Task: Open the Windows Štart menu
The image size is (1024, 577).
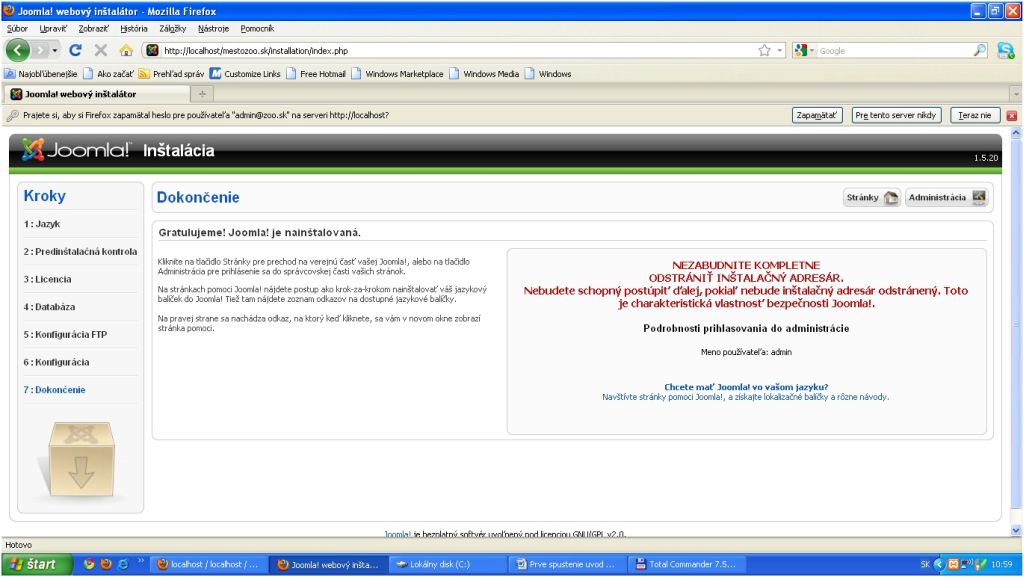Action: [x=36, y=564]
